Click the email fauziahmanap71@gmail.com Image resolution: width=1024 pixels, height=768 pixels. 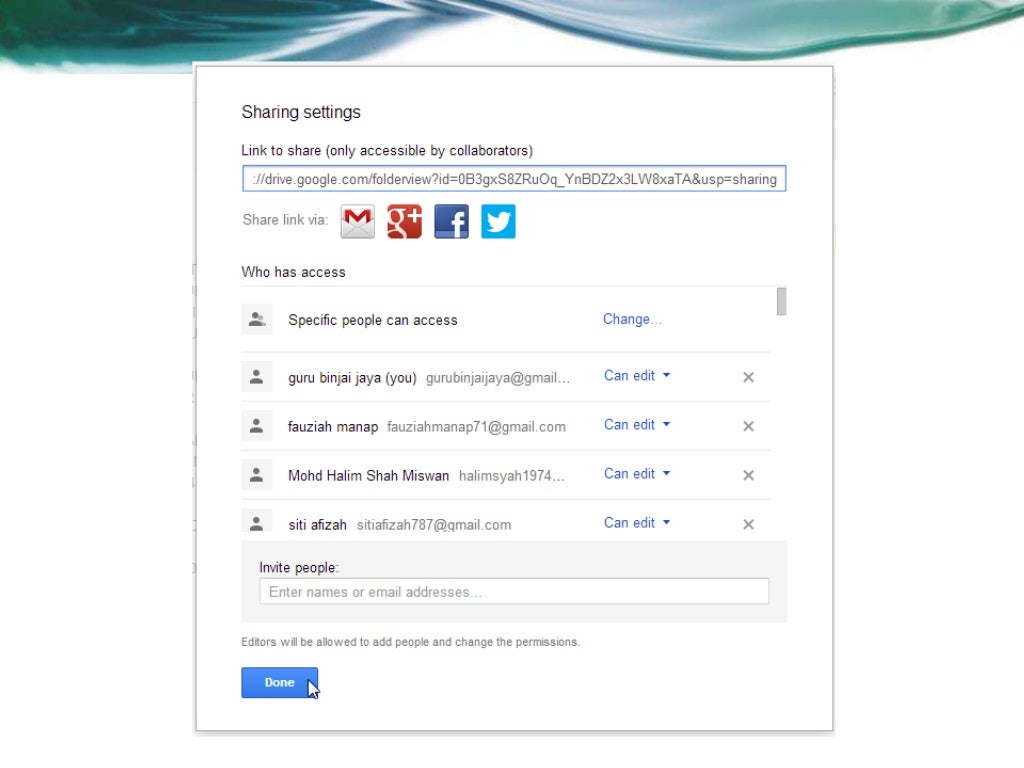point(476,427)
